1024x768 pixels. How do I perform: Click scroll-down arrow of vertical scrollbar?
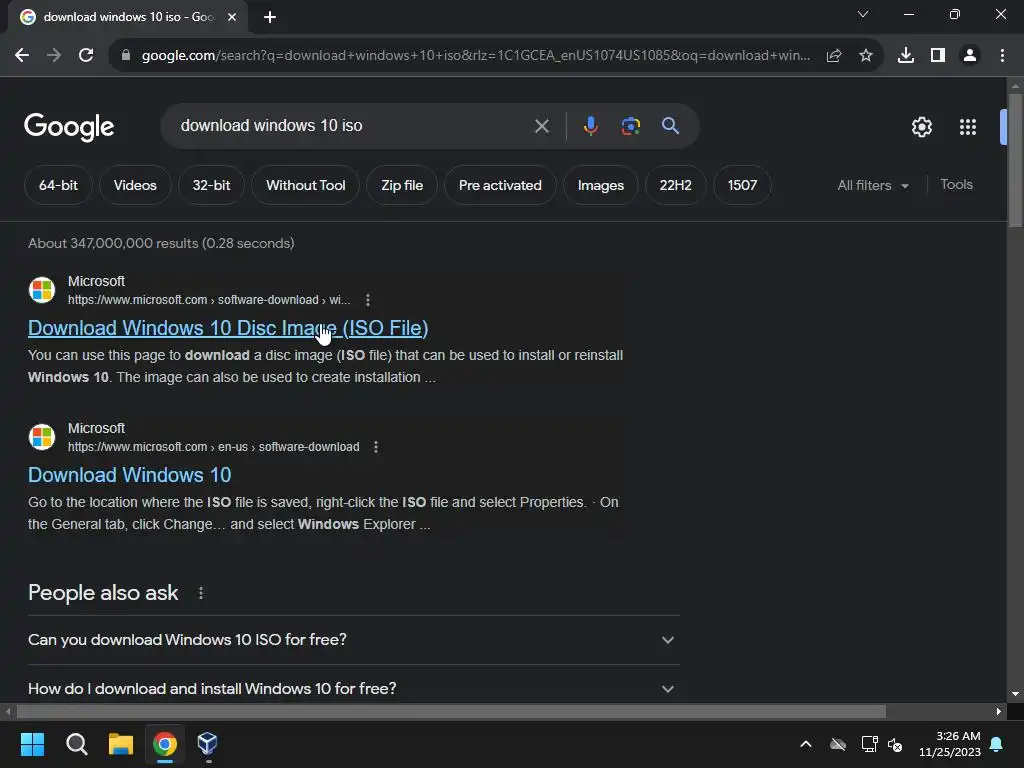(x=1015, y=694)
